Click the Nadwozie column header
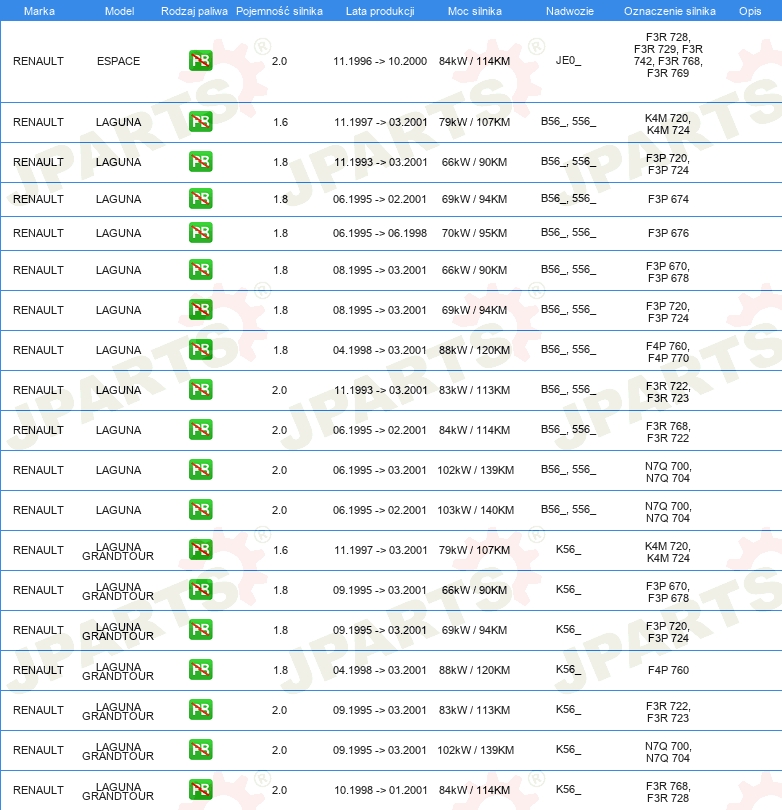782x810 pixels. (570, 11)
